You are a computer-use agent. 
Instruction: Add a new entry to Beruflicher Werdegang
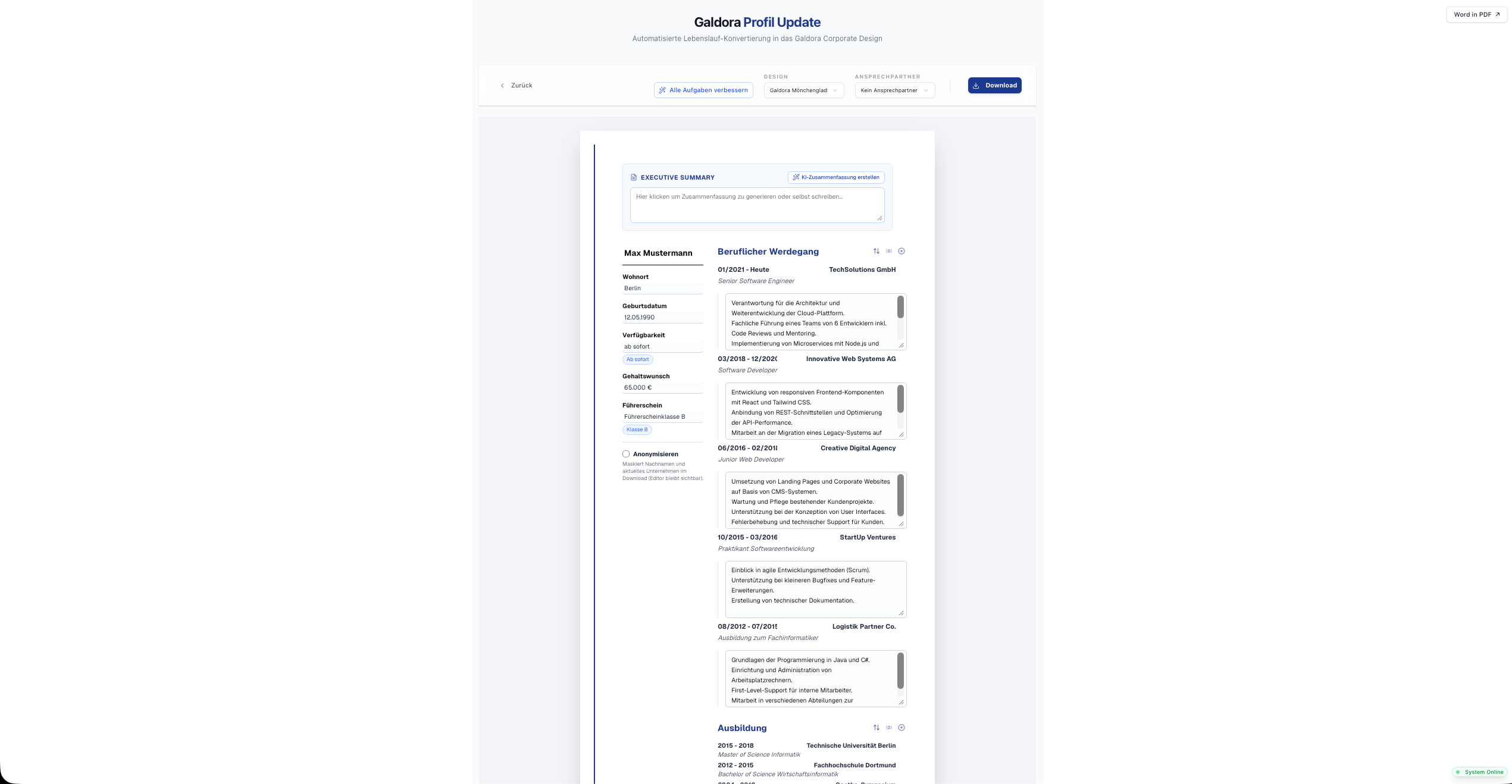click(x=901, y=251)
